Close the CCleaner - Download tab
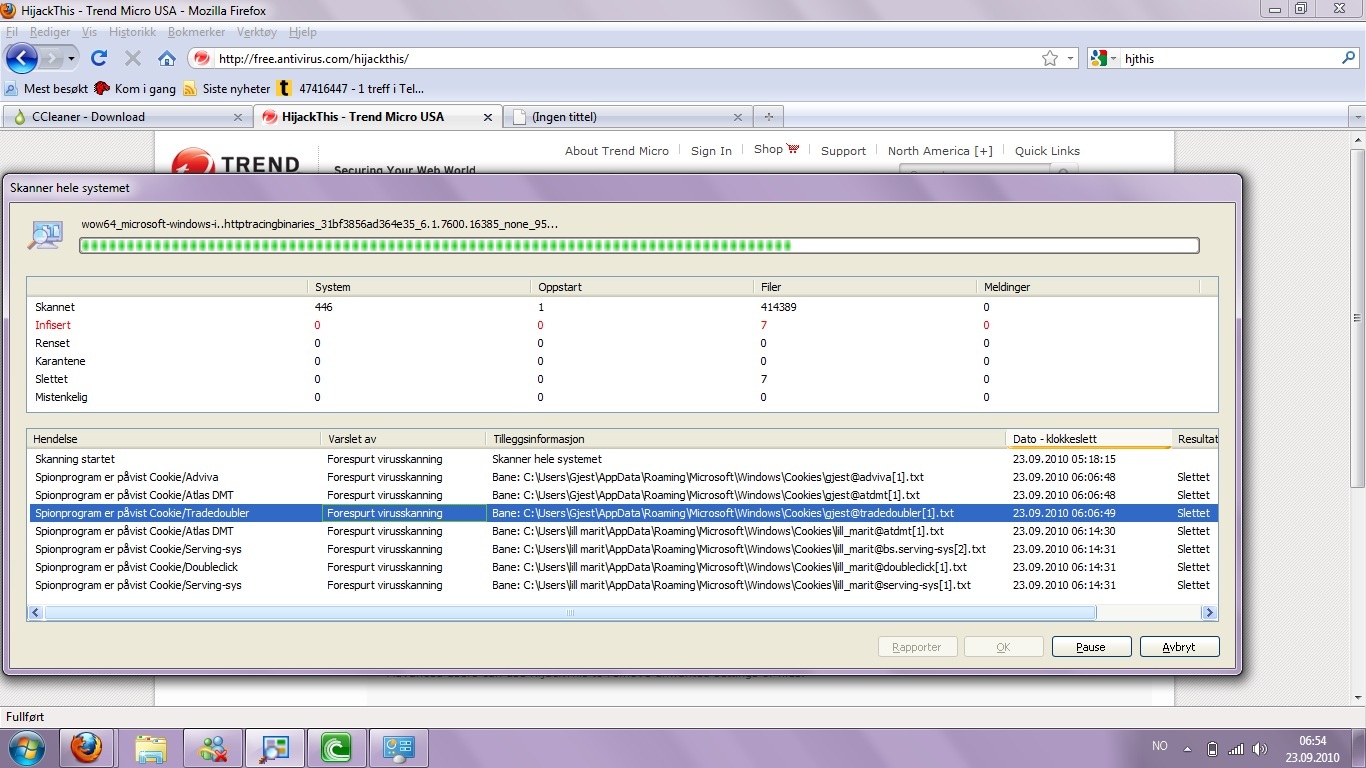This screenshot has height=768, width=1366. (x=238, y=117)
